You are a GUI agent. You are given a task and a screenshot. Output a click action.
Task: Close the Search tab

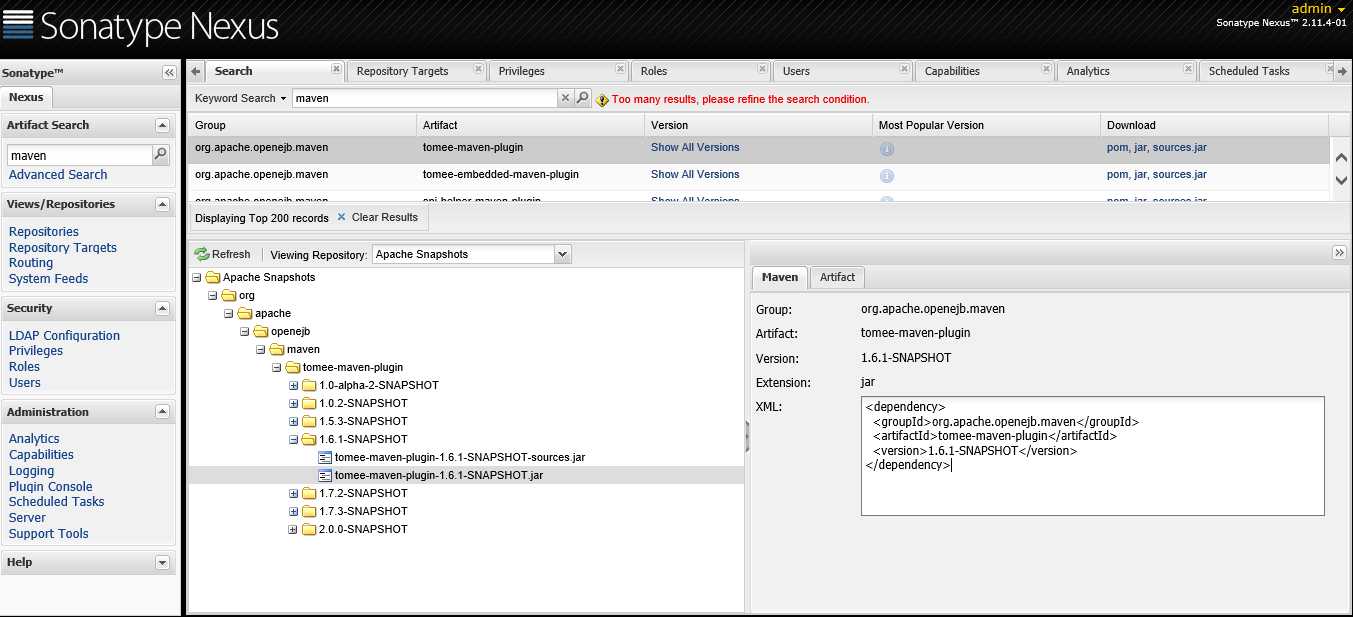click(336, 71)
